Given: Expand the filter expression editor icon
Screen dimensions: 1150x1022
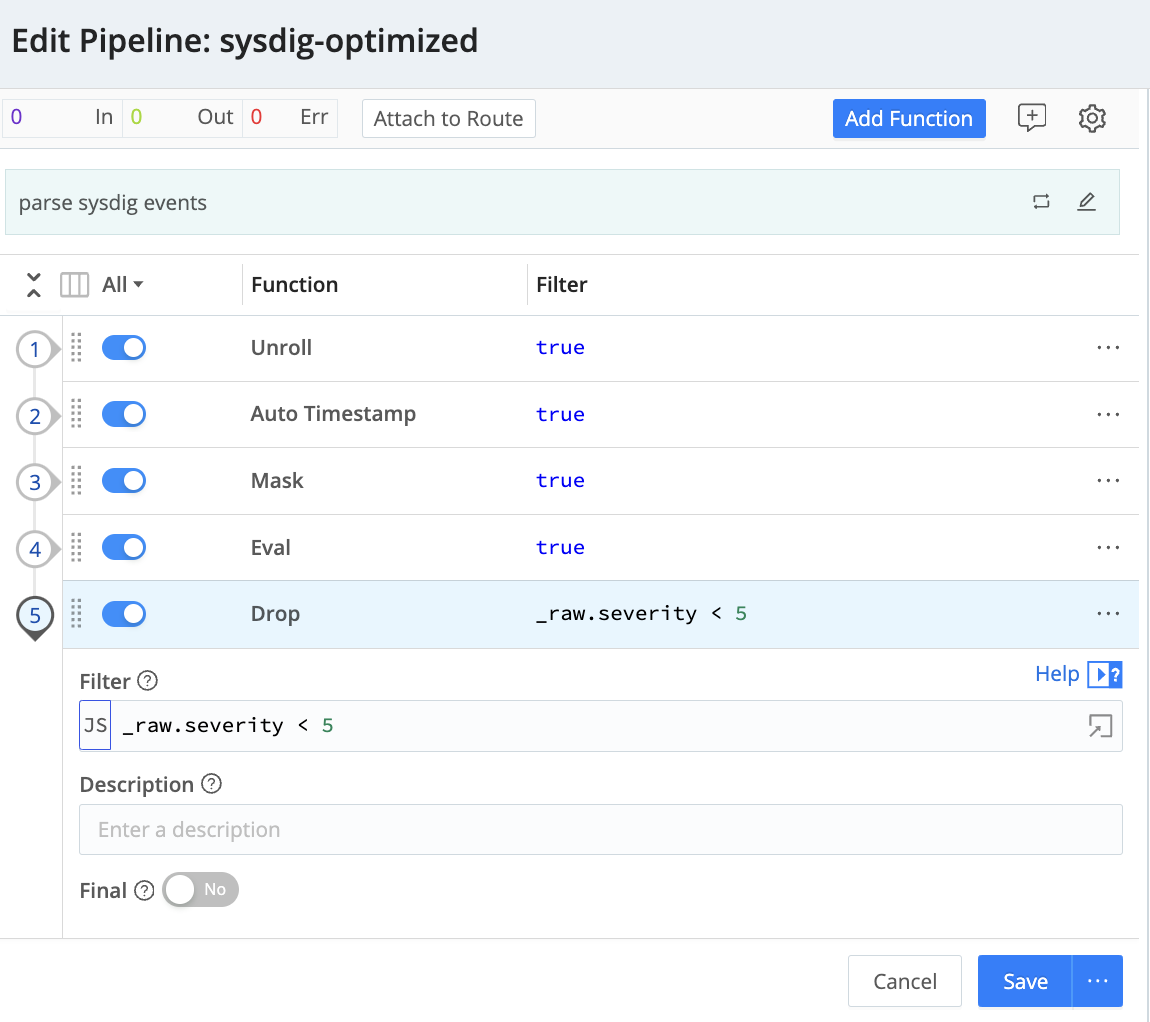Looking at the screenshot, I should 1100,726.
